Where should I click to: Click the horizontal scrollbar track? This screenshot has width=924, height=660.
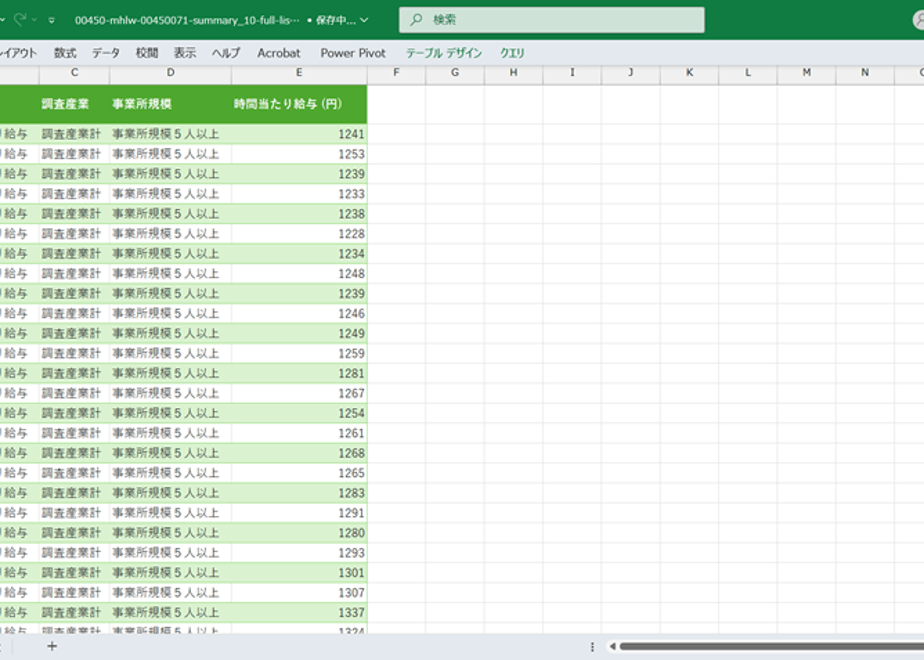point(772,646)
